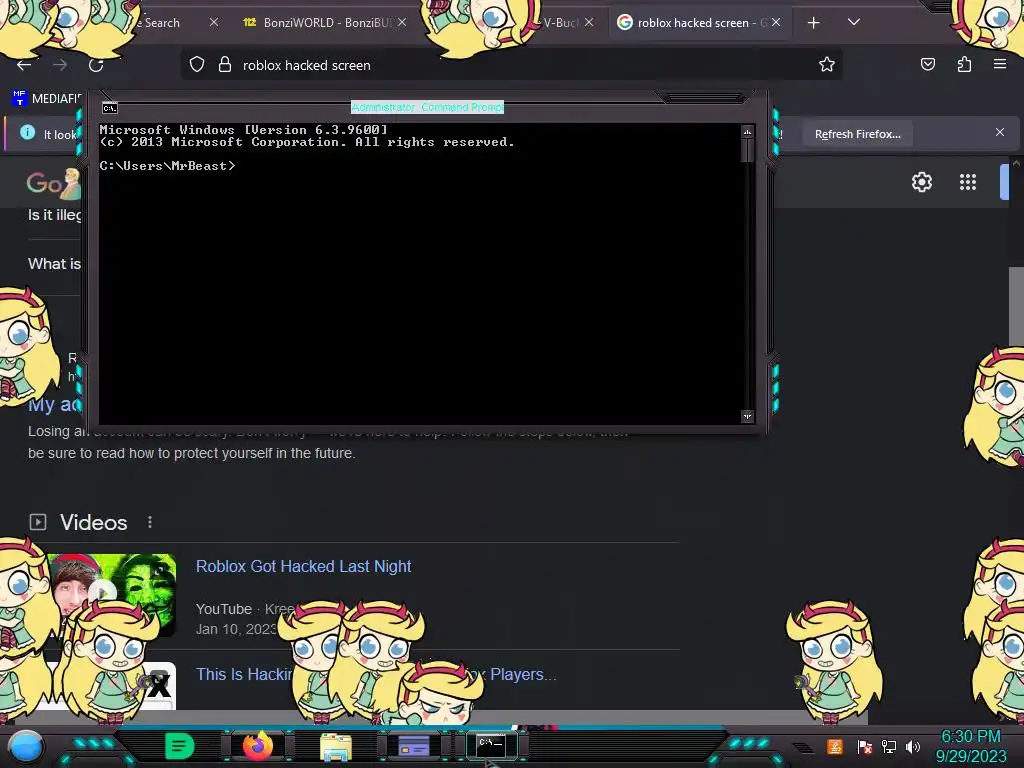Open the MEDIAFIRE bookmark
The height and width of the screenshot is (768, 1024).
pos(46,99)
